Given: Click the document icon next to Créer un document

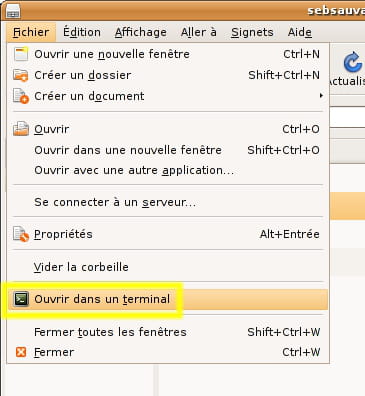Looking at the screenshot, I should click(21, 96).
